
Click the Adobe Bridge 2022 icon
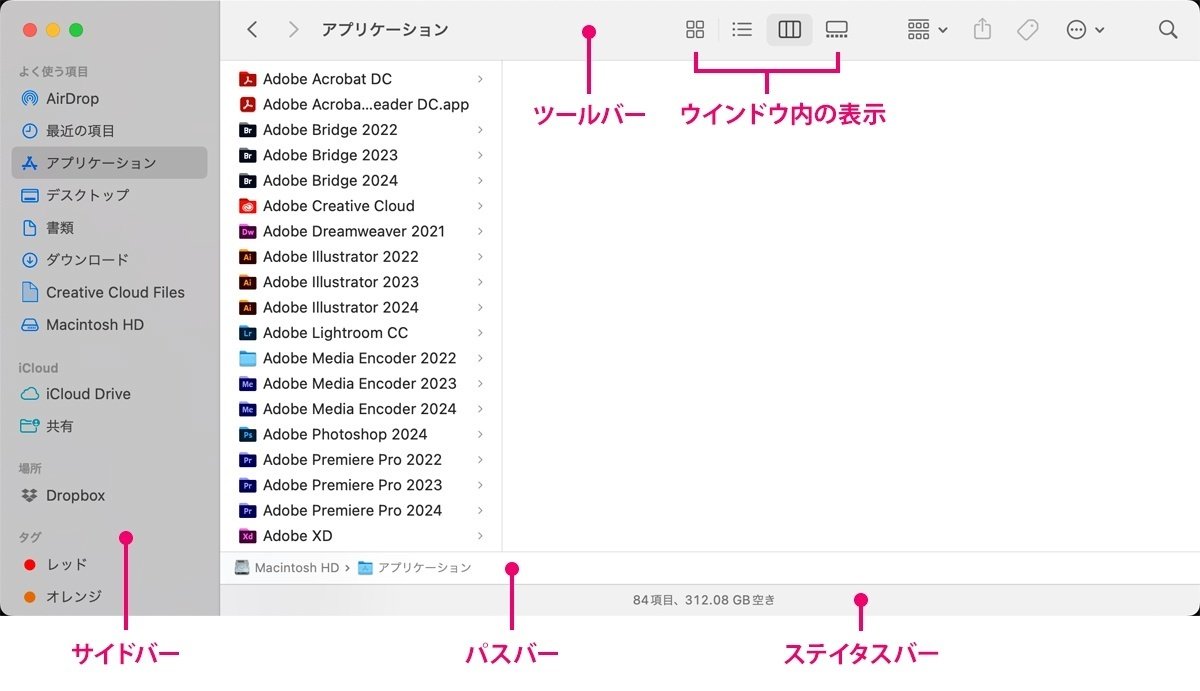[x=248, y=130]
